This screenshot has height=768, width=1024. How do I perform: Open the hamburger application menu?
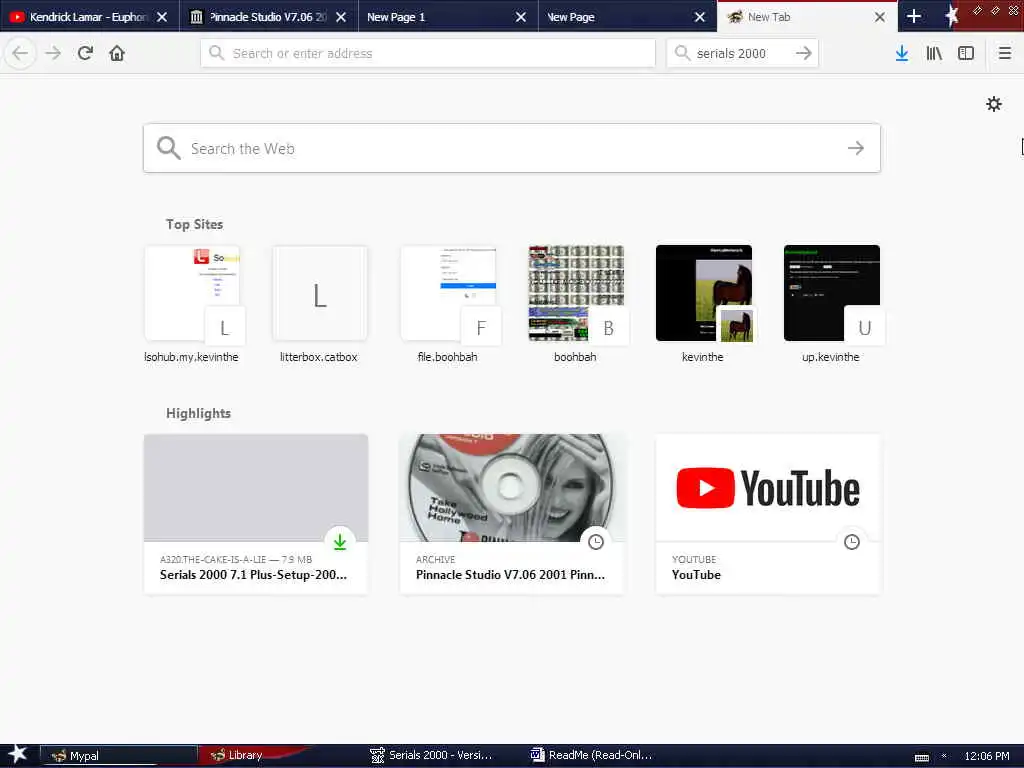pyautogui.click(x=1005, y=53)
